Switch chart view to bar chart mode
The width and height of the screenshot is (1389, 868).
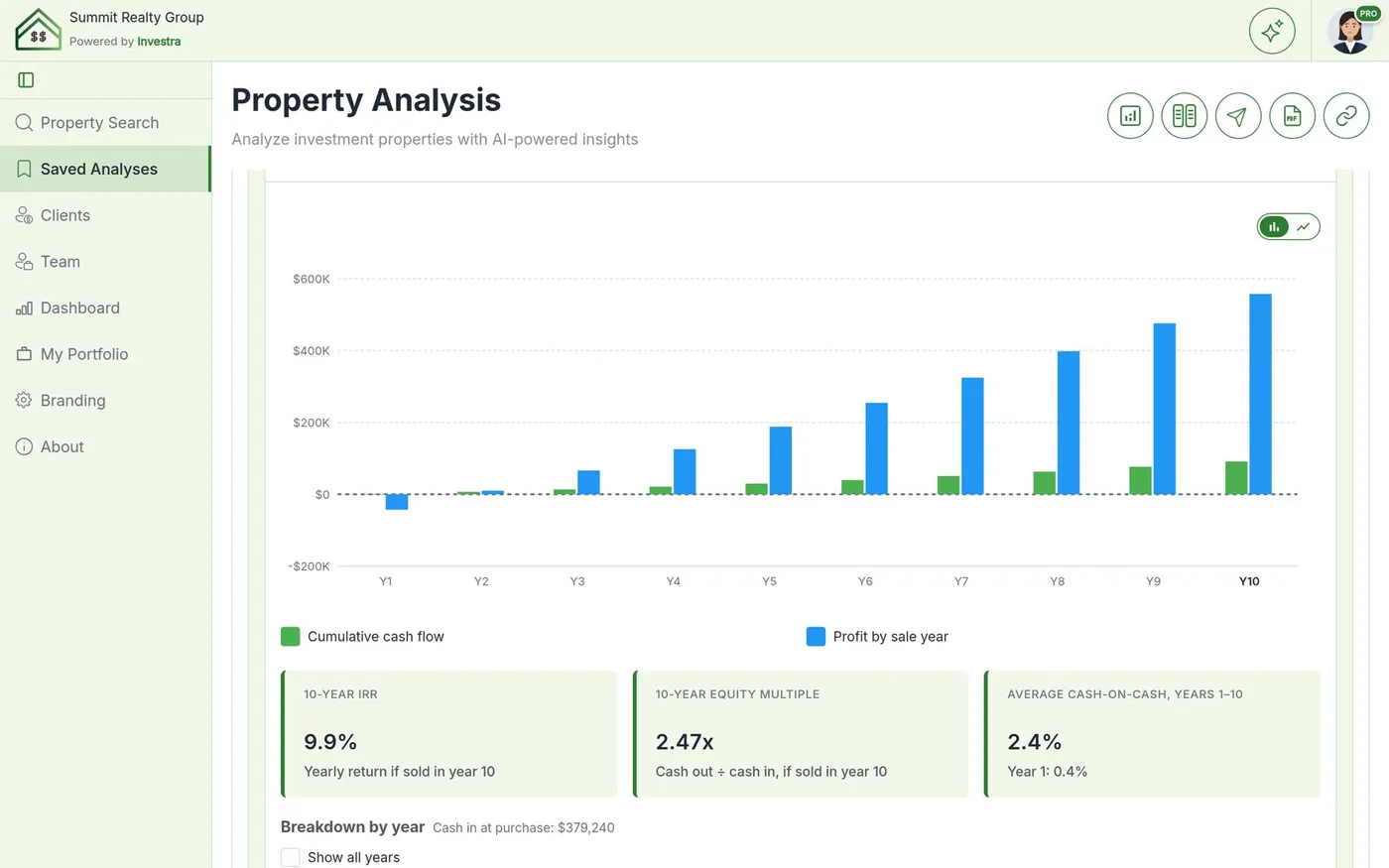tap(1274, 227)
